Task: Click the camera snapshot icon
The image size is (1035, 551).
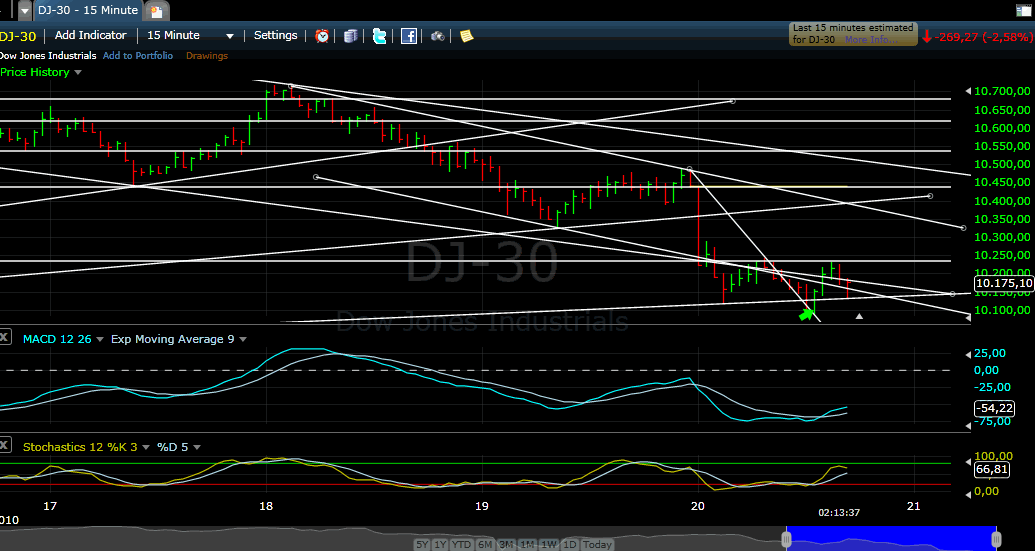Action: click(438, 36)
